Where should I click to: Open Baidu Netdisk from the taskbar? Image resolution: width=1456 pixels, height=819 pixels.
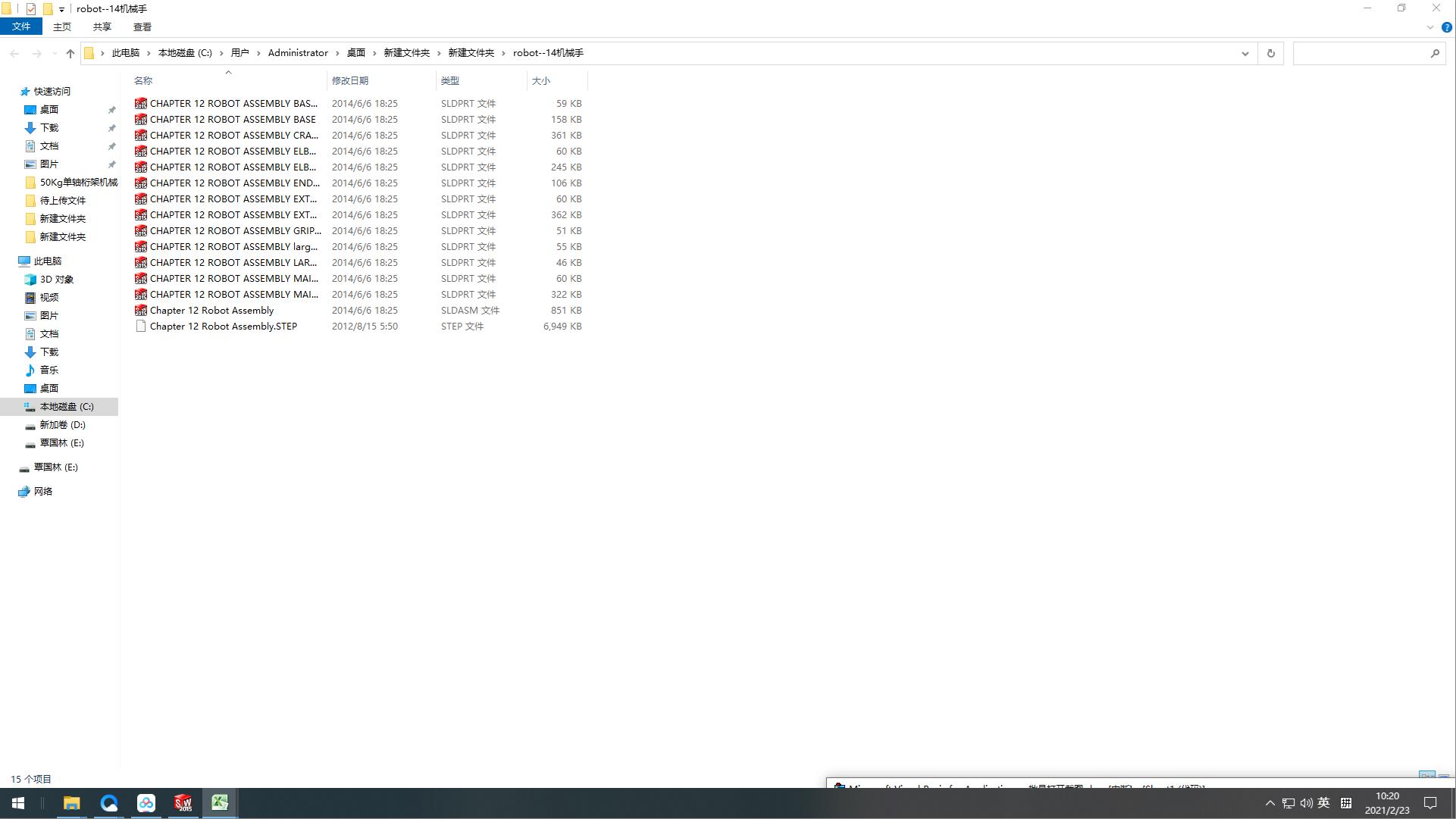click(146, 803)
